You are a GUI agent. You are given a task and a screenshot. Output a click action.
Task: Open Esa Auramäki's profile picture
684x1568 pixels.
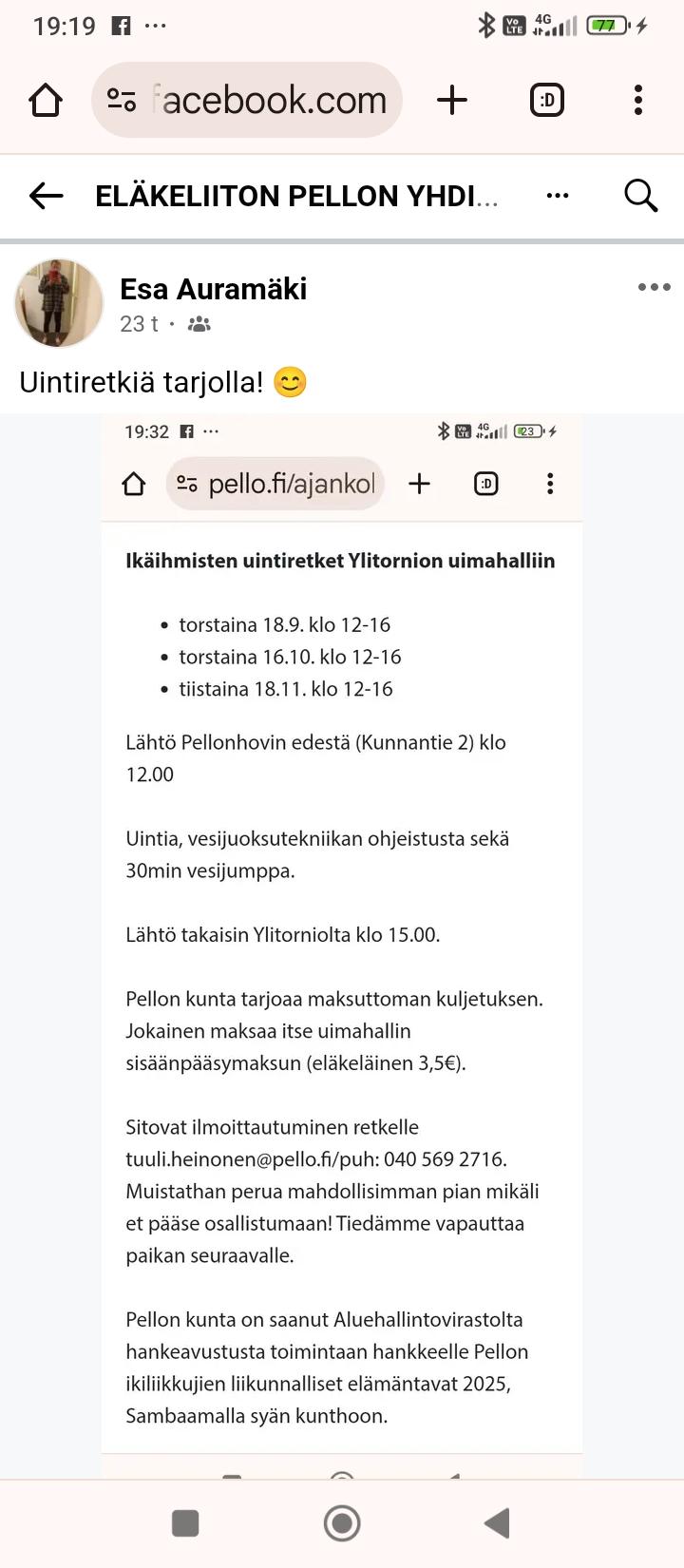(59, 303)
